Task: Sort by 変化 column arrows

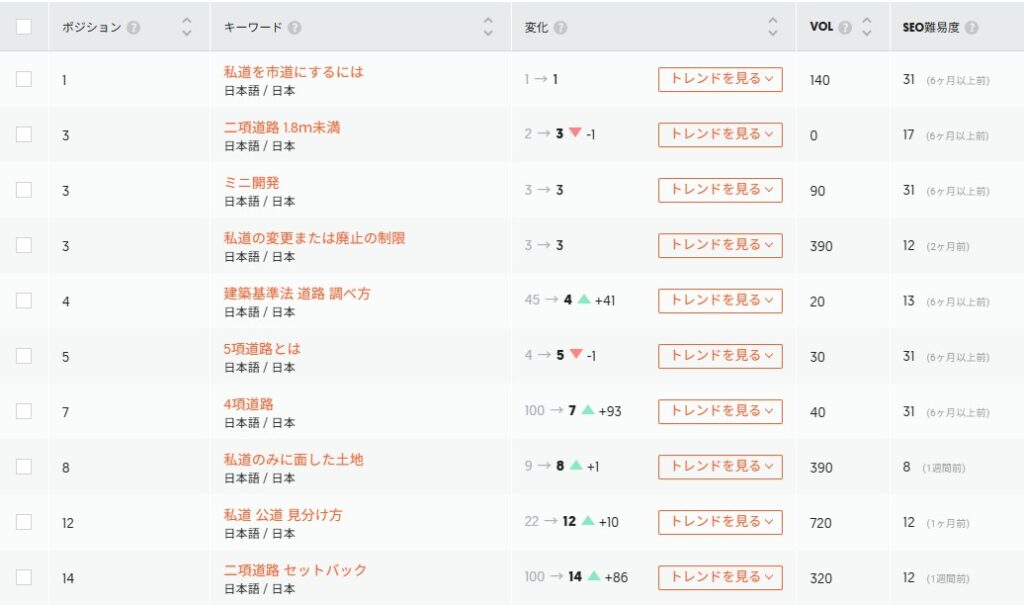Action: 772,27
